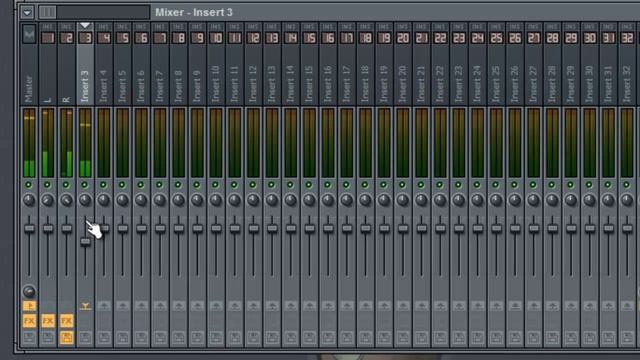This screenshot has width=640, height=360.
Task: Click the Master output play arrow button
Action: coord(29,306)
